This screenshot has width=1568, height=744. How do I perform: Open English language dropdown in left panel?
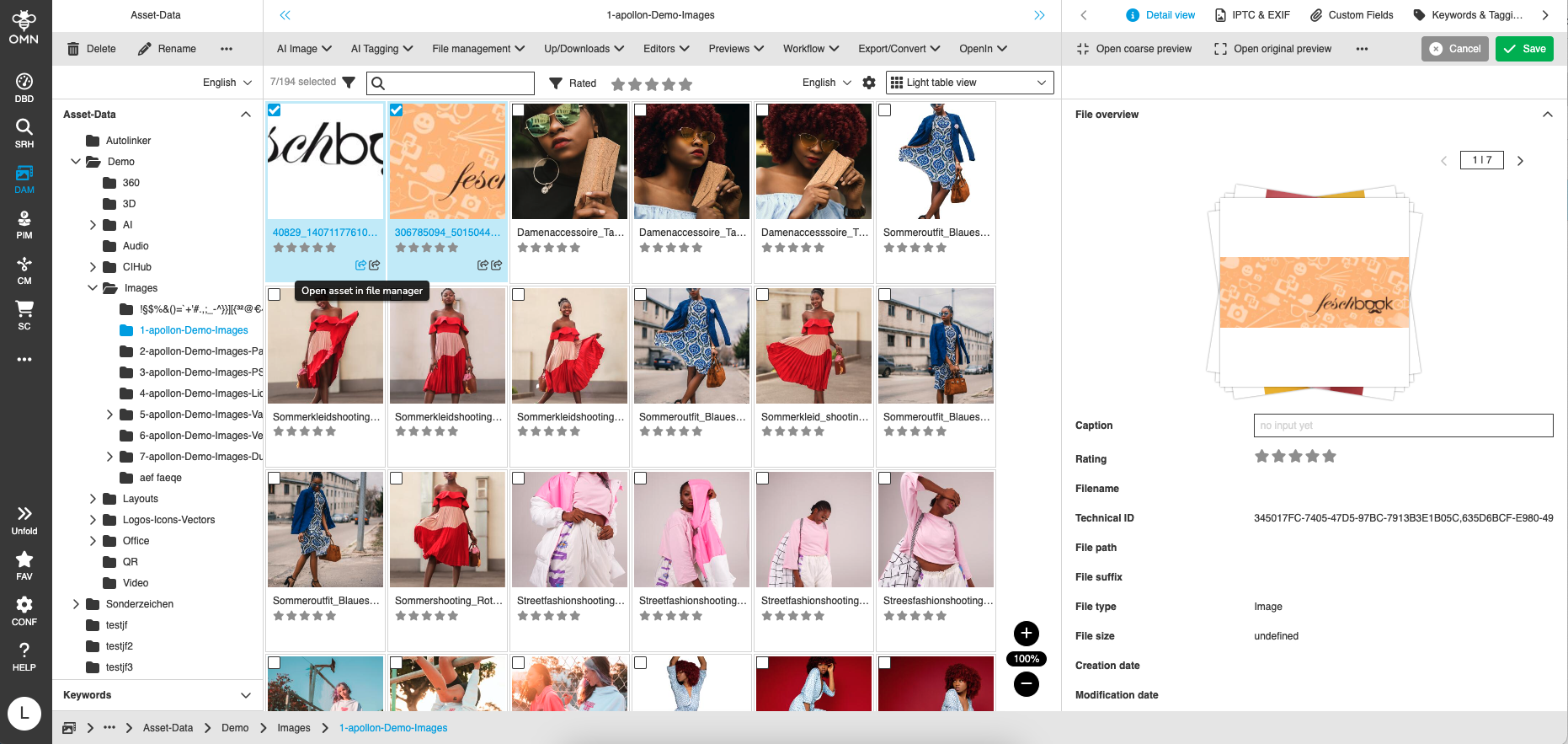227,83
